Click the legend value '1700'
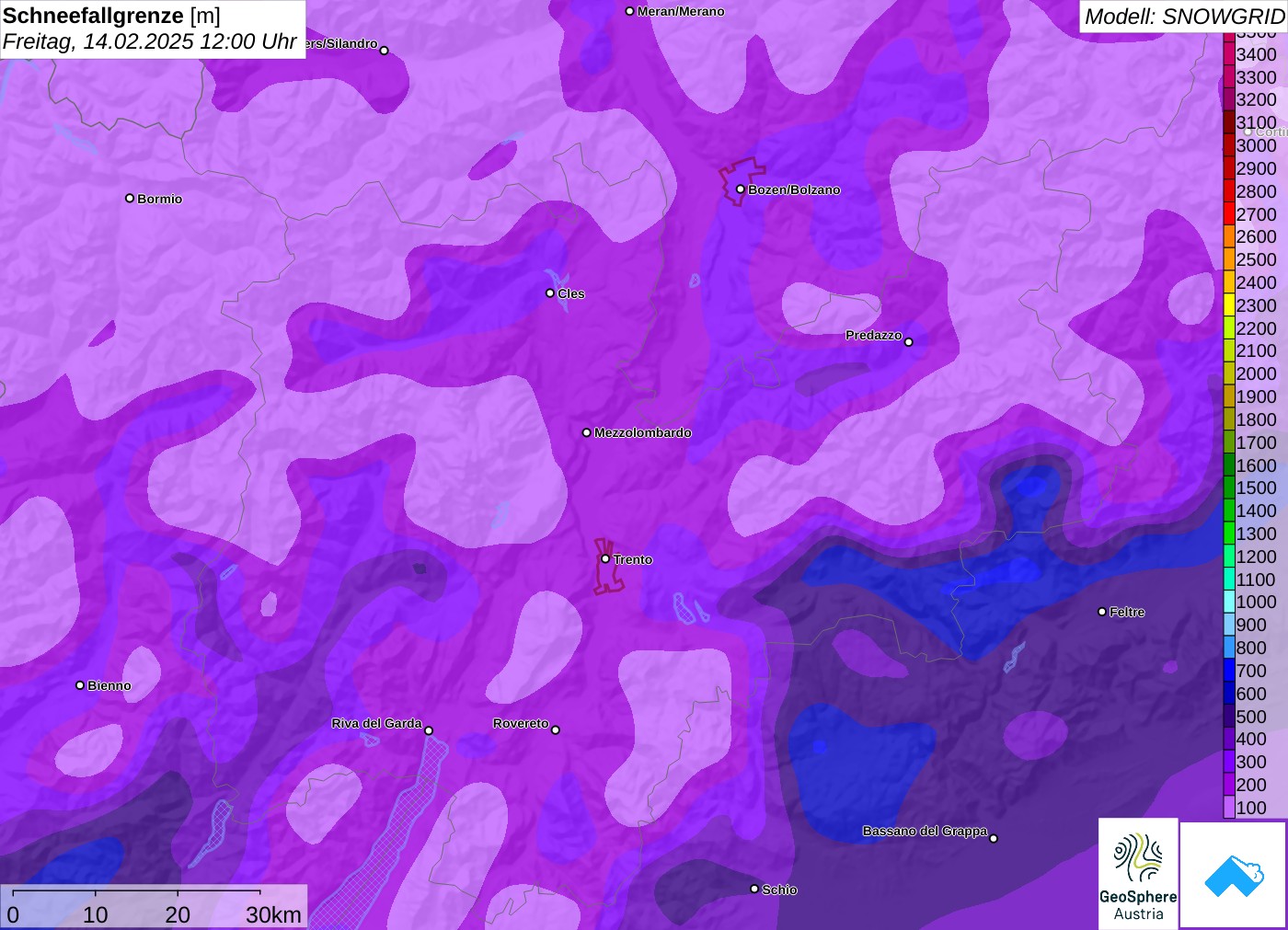 [1256, 442]
